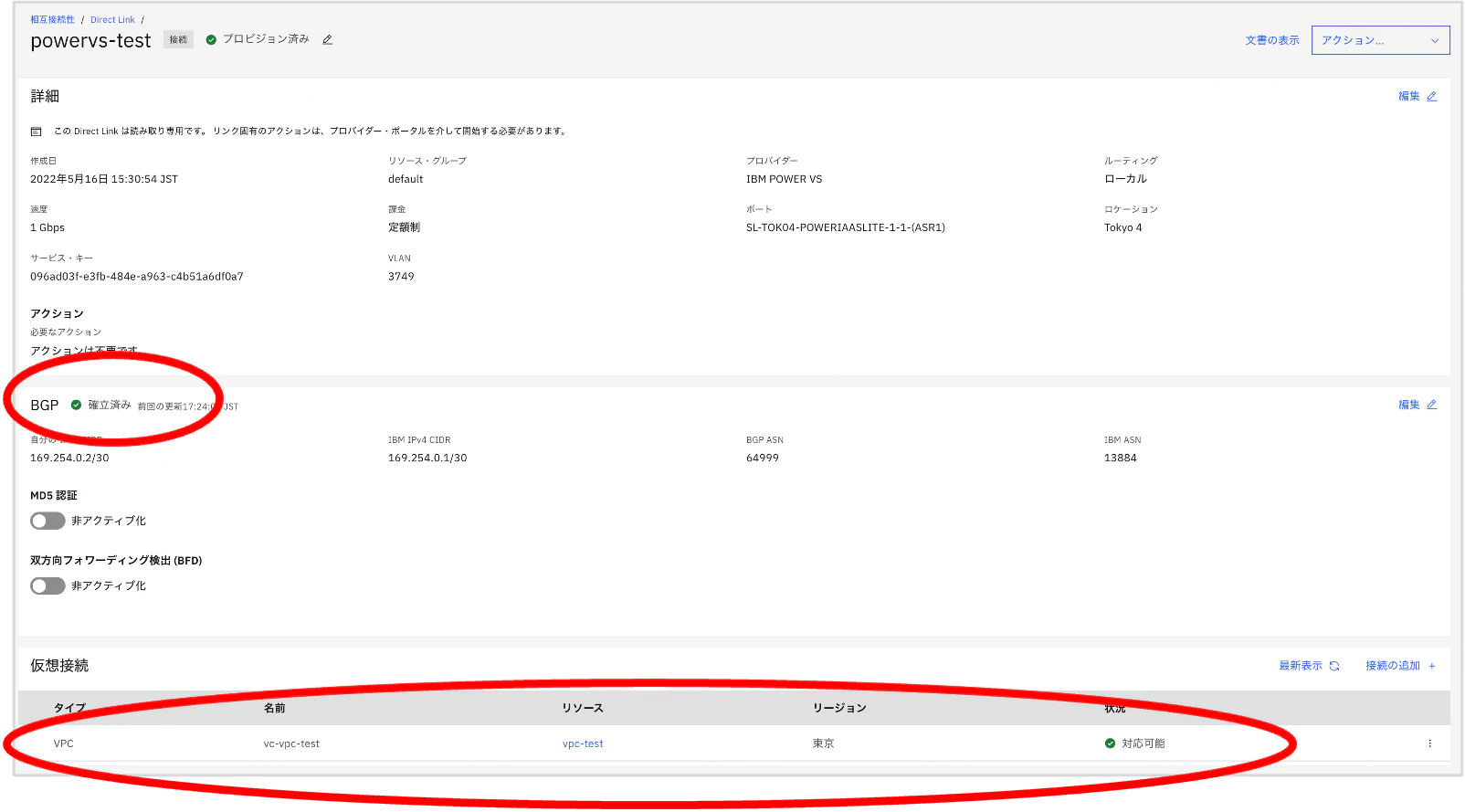Open the overflow menu for the vc-vpc-test row
This screenshot has height=812, width=1465.
click(x=1430, y=743)
